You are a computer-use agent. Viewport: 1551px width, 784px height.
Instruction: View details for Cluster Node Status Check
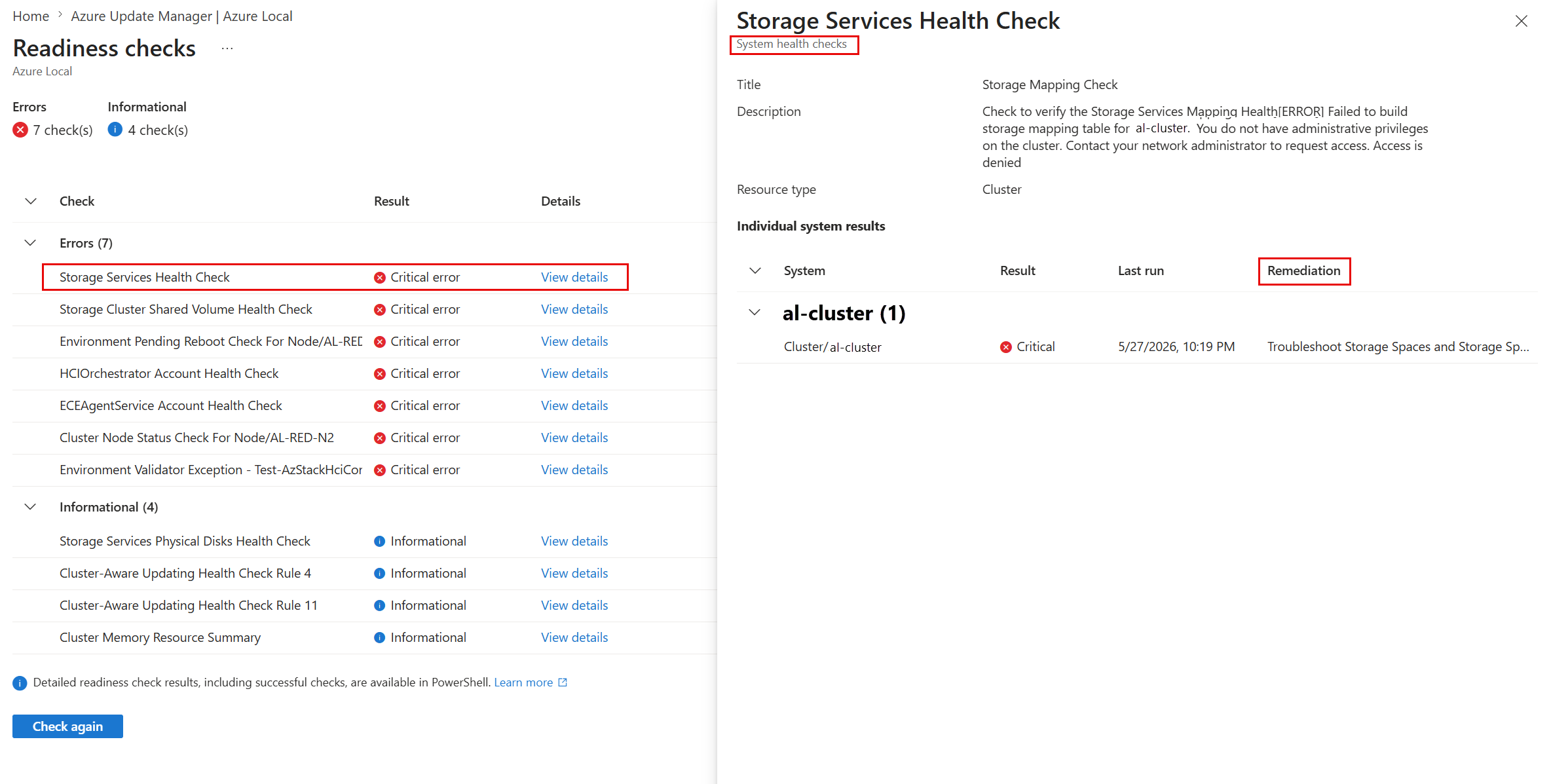tap(574, 438)
